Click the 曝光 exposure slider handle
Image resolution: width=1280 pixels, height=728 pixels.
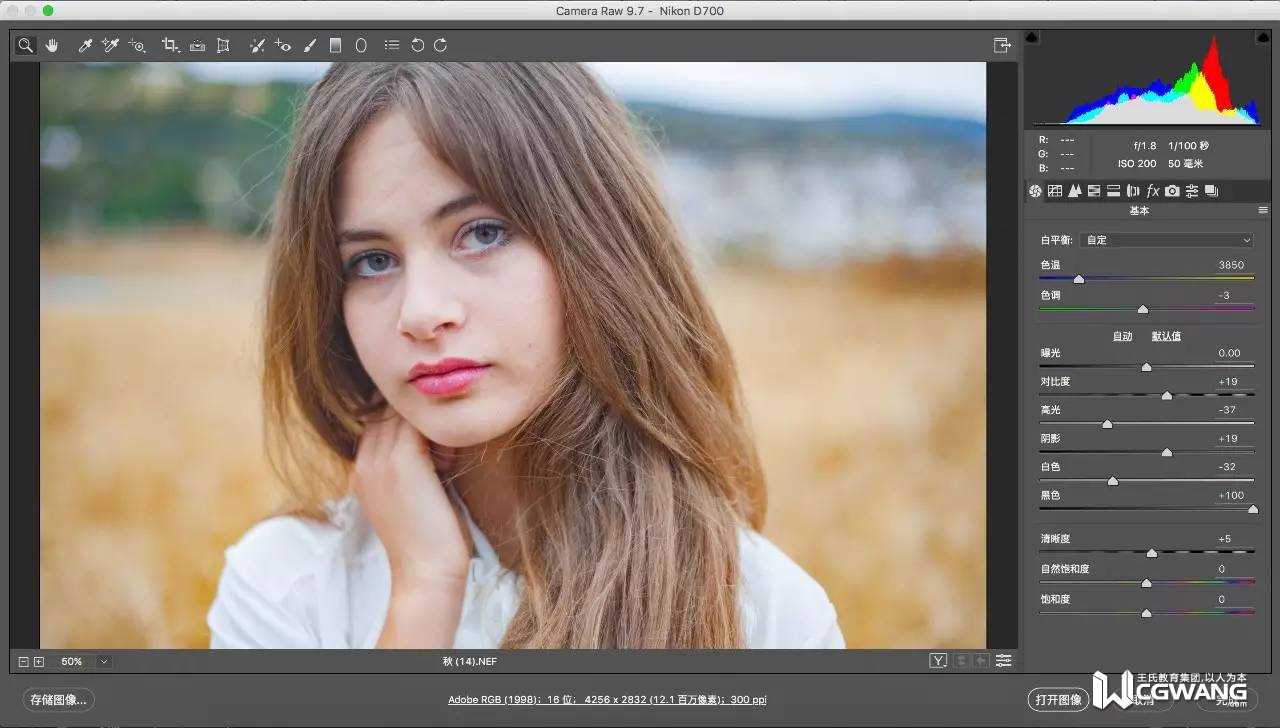coord(1146,368)
